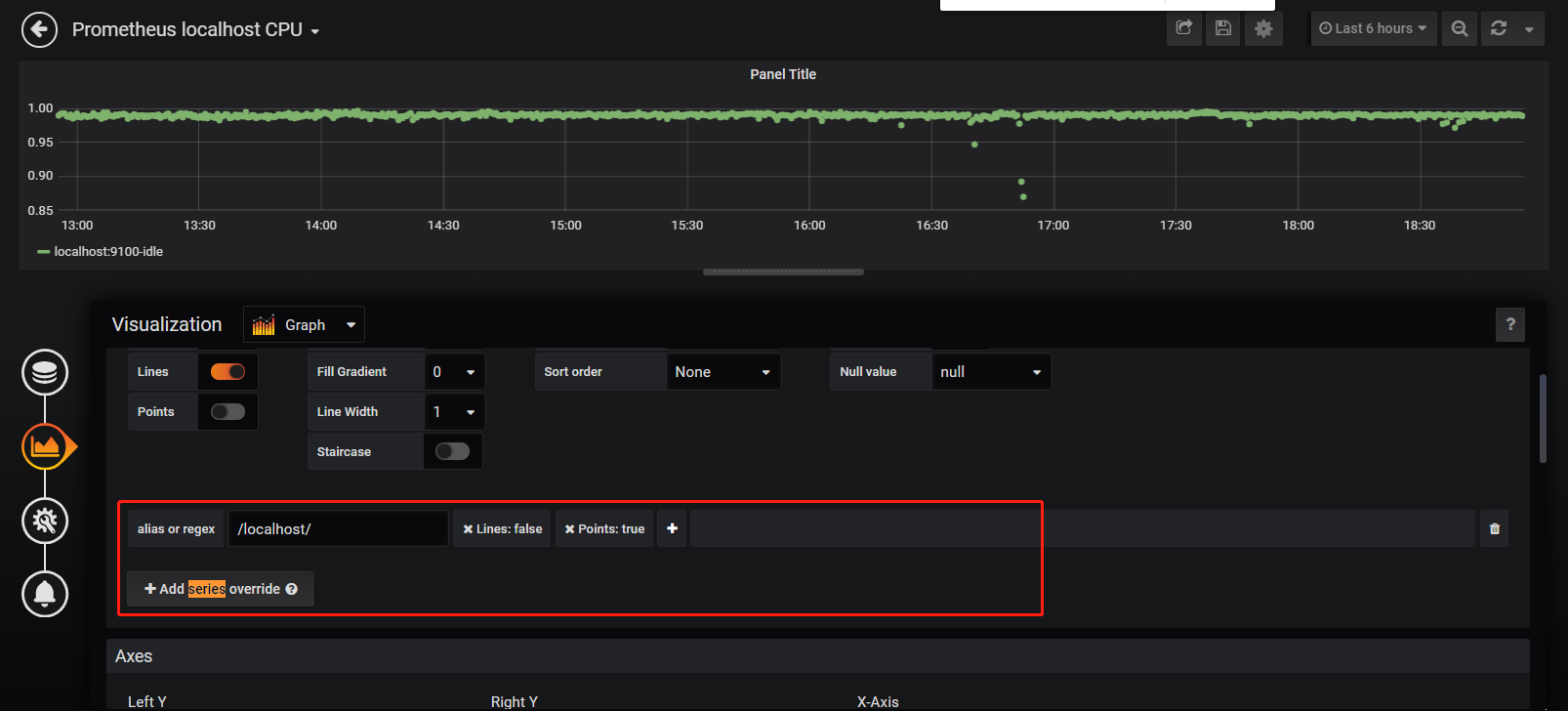1568x711 pixels.
Task: Add override property with plus icon
Action: (x=672, y=528)
